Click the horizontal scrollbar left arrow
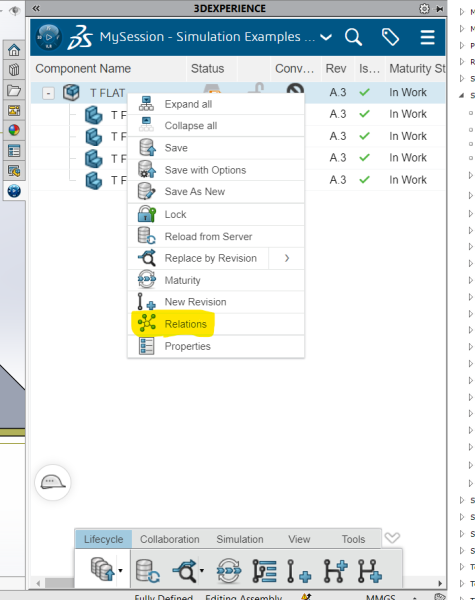The height and width of the screenshot is (600, 475). (x=38, y=584)
